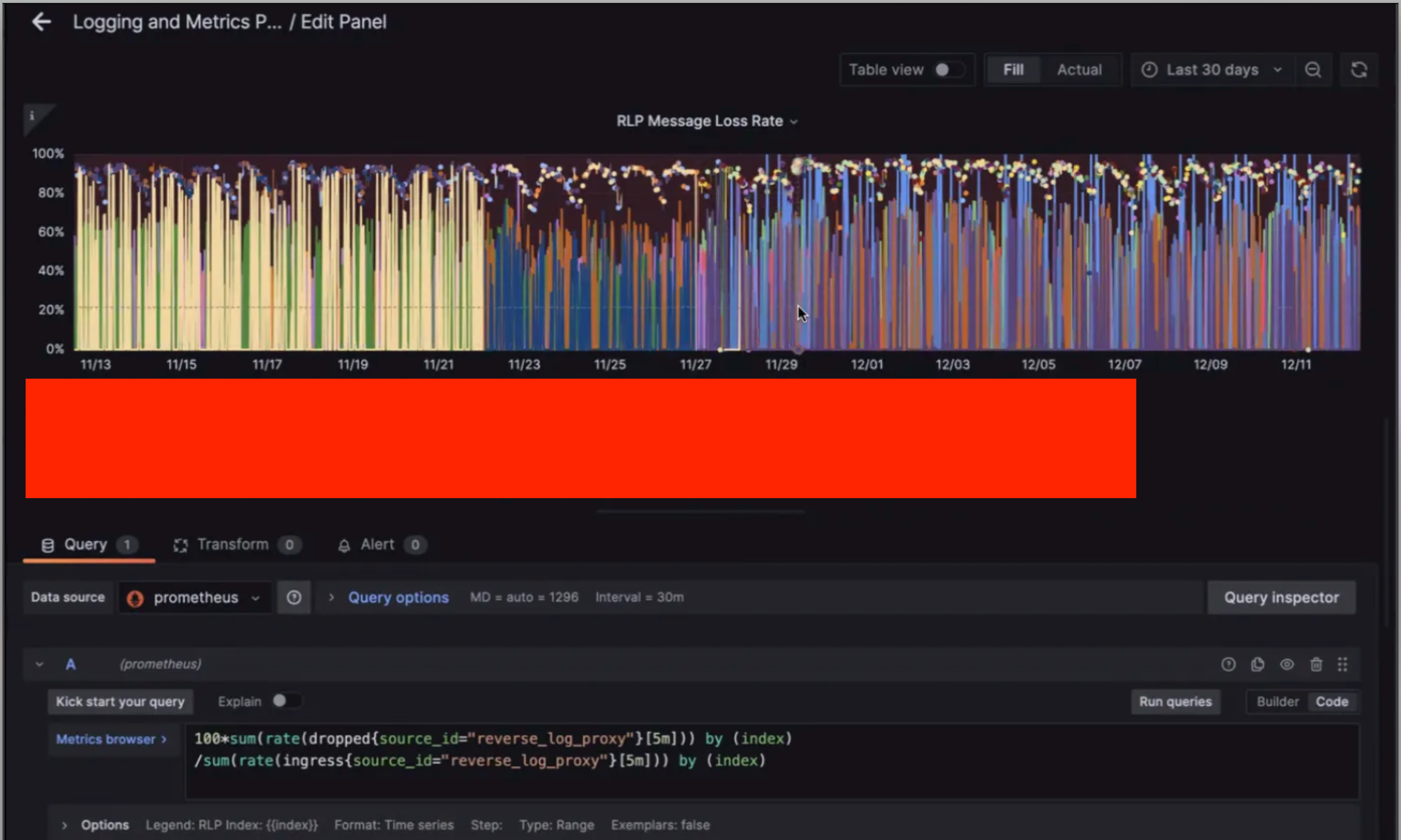
Task: Click the refresh dashboard icon
Action: point(1359,70)
